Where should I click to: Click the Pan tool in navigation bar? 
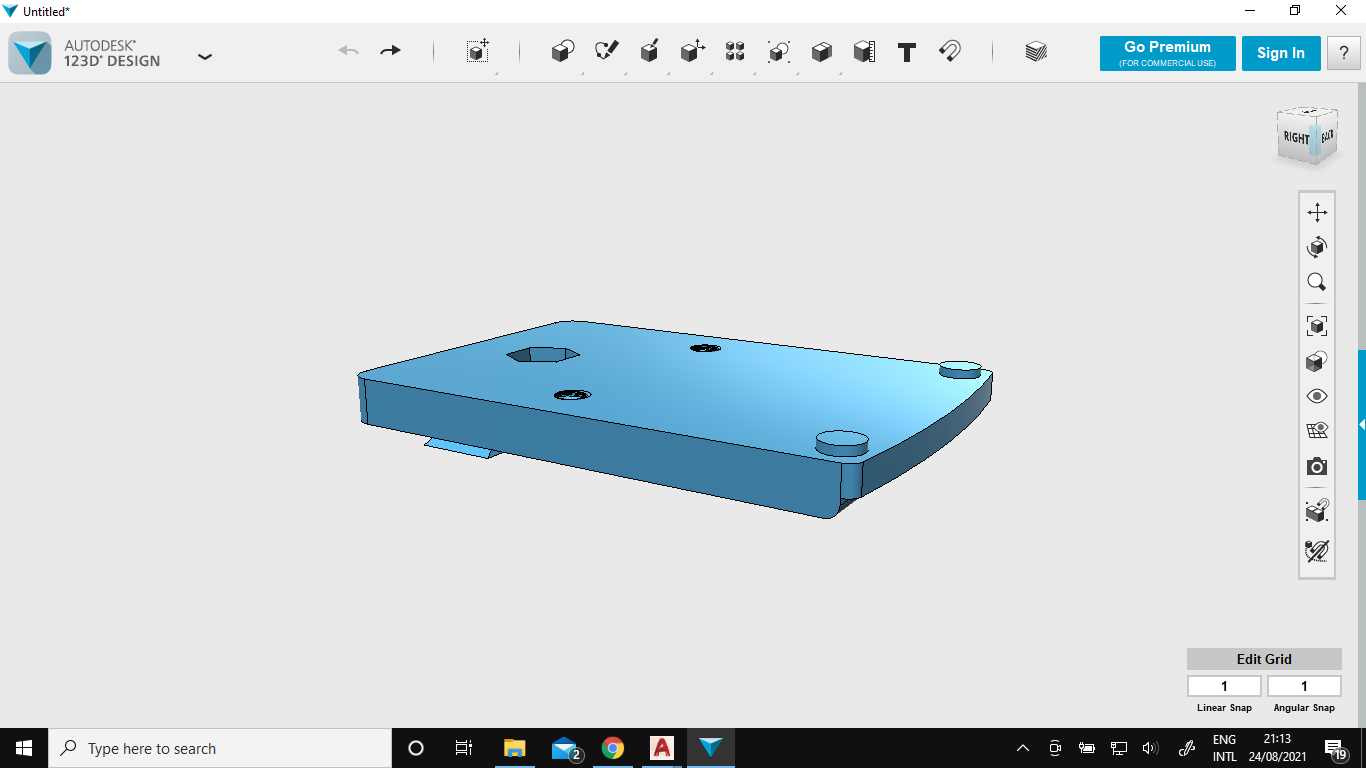tap(1317, 212)
